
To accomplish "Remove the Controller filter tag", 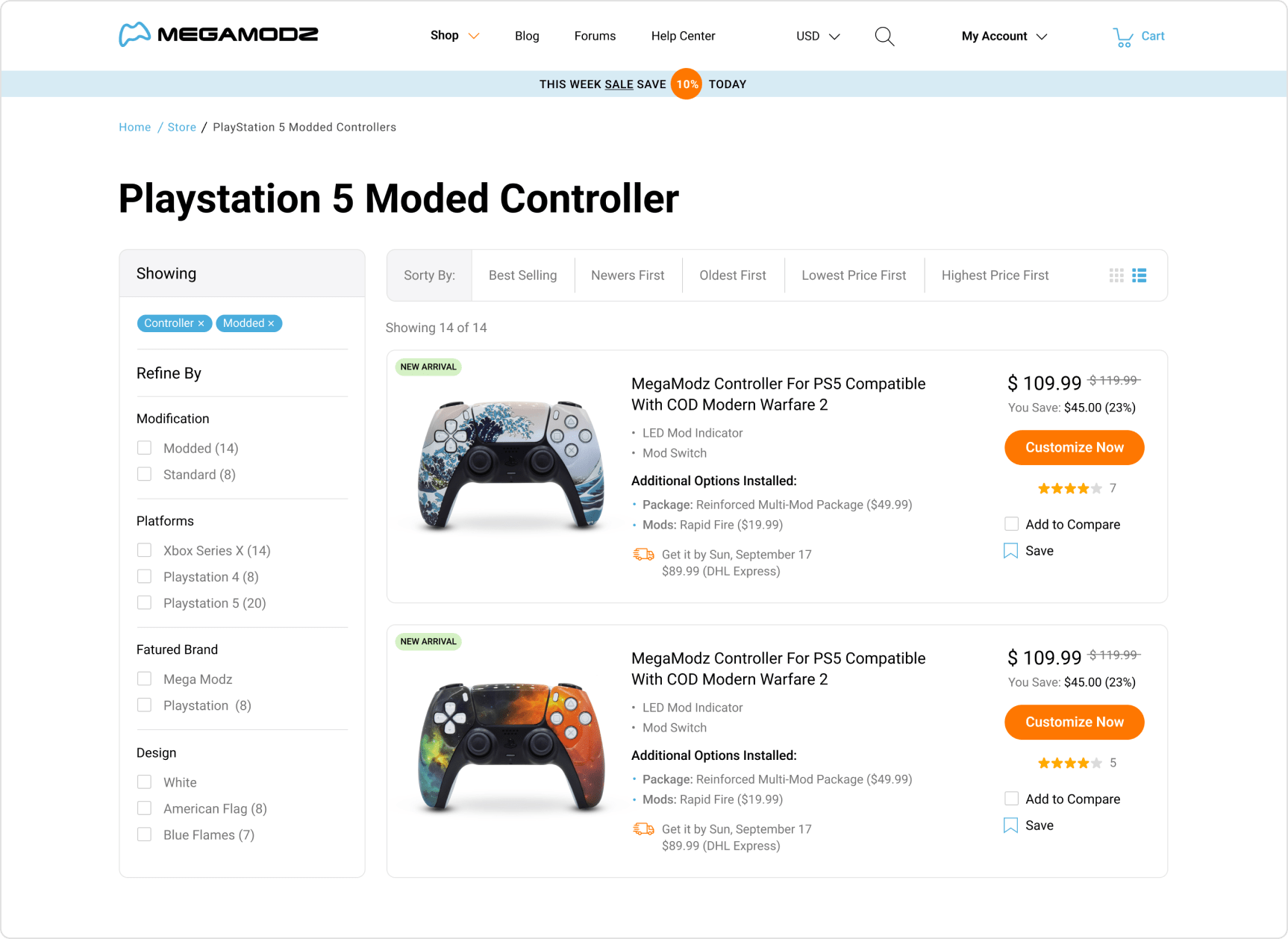I will [201, 323].
